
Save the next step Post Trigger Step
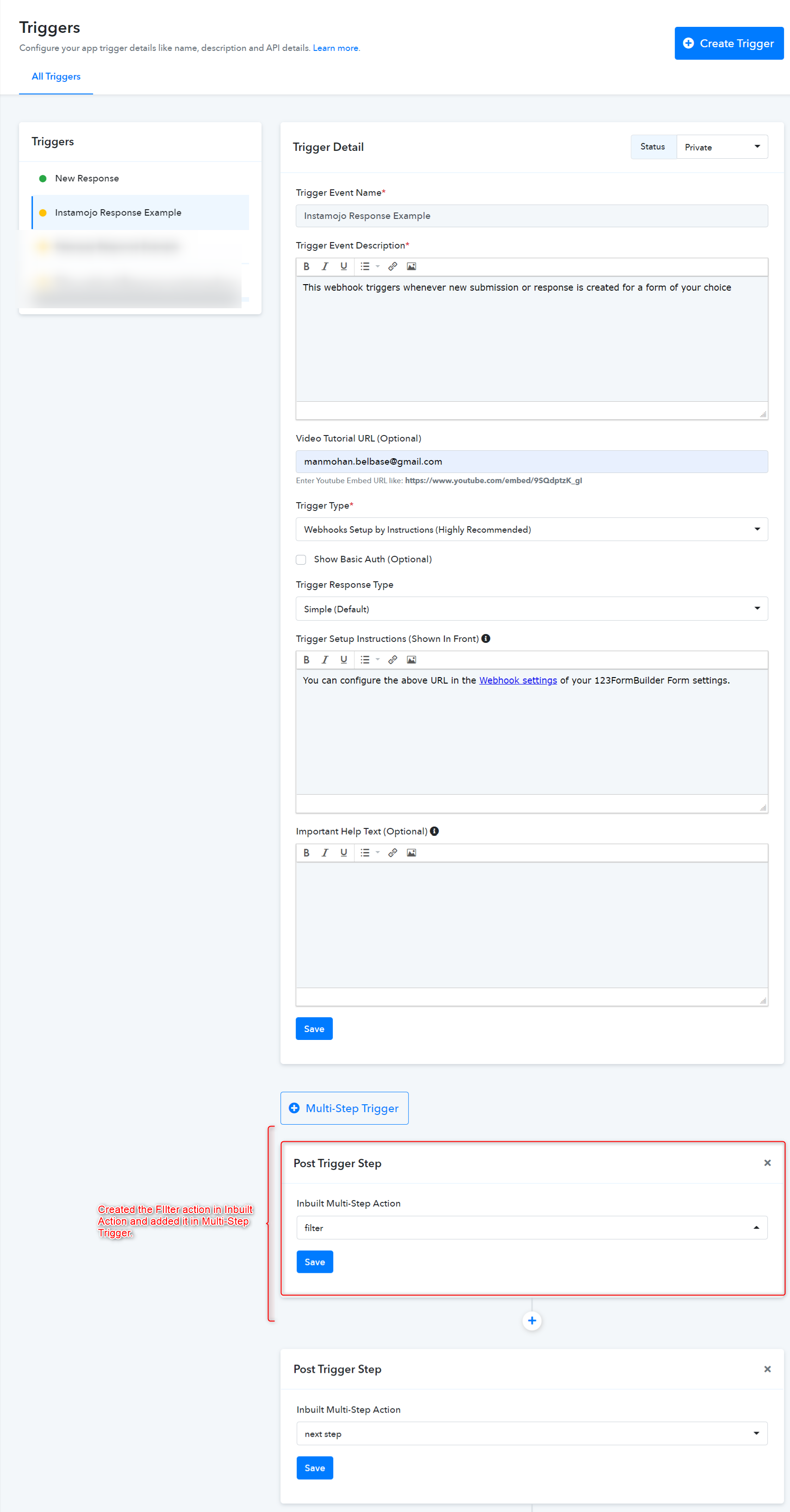click(x=315, y=1468)
